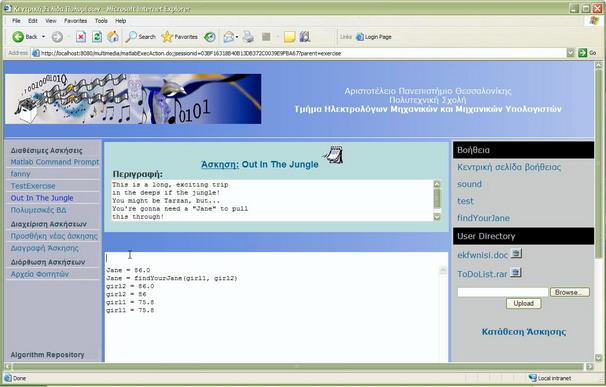Go to Home page icon
This screenshot has height=387, width=606.
(113, 37)
